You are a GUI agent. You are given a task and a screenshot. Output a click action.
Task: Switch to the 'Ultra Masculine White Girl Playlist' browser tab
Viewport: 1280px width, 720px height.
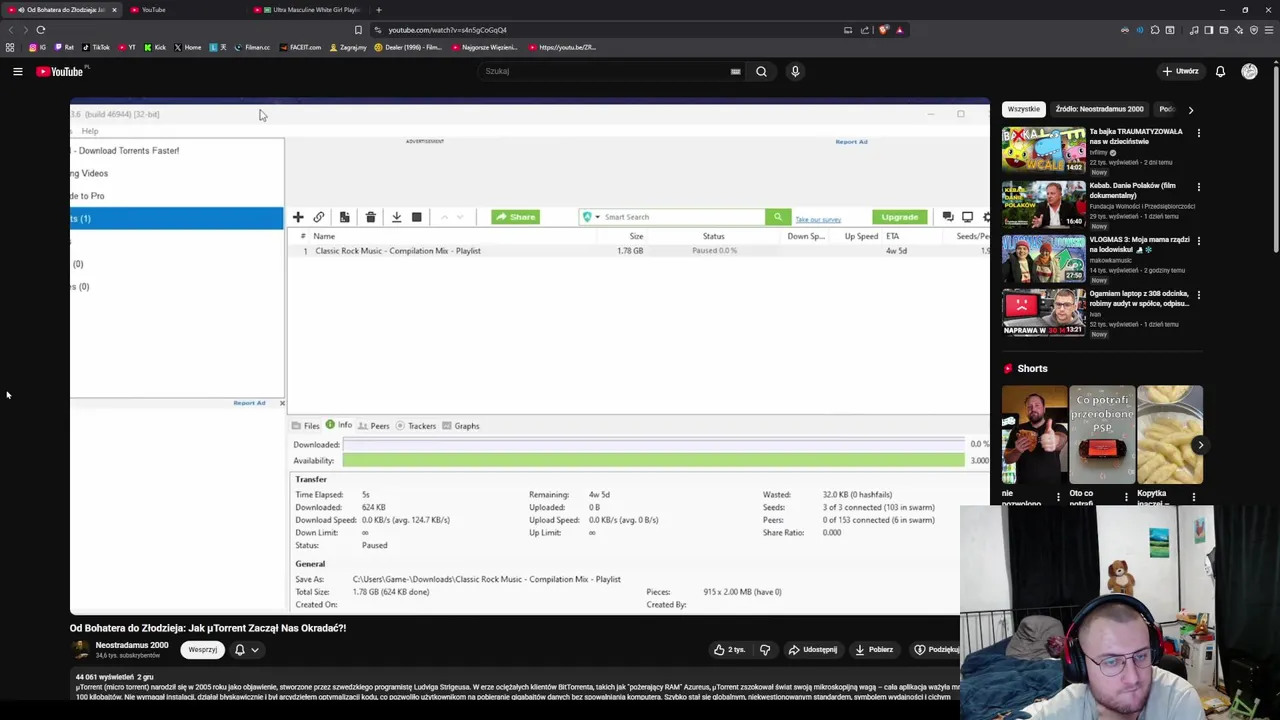[310, 10]
